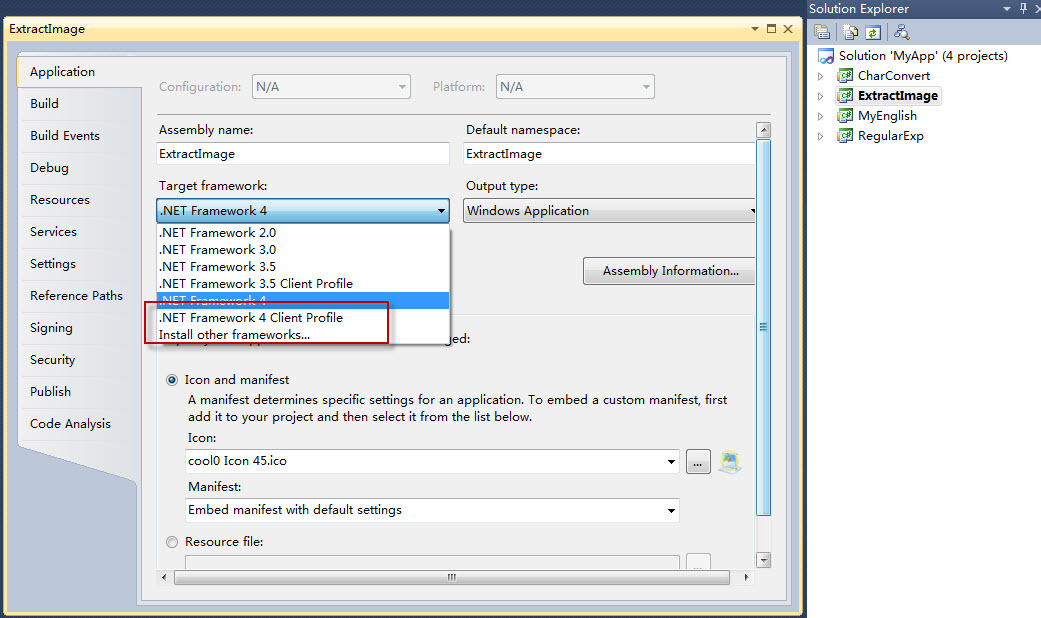Screen dimensions: 1041x618
Task: Click the MyEnglish C# project icon
Action: click(844, 116)
